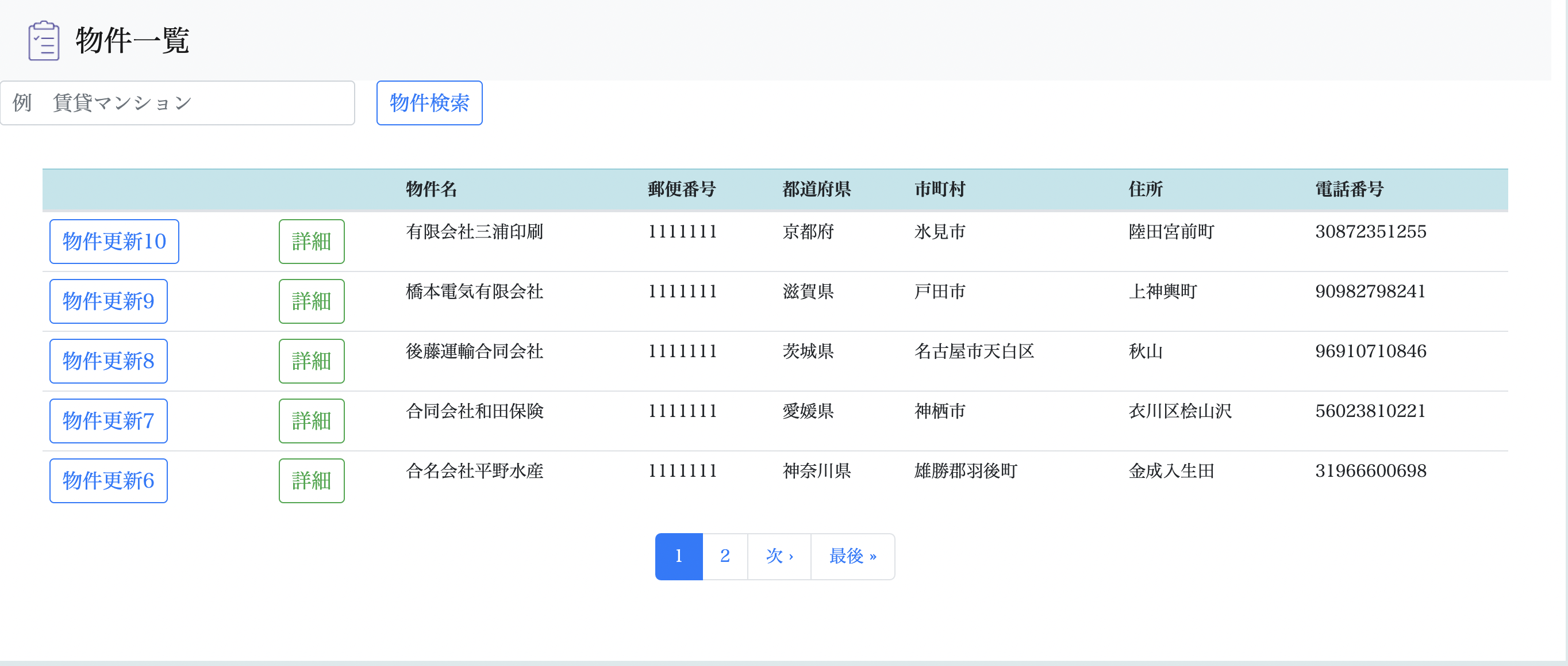Viewport: 1568px width, 666px height.
Task: Show 詳細 for 後藤運輸合同会社
Action: point(311,361)
